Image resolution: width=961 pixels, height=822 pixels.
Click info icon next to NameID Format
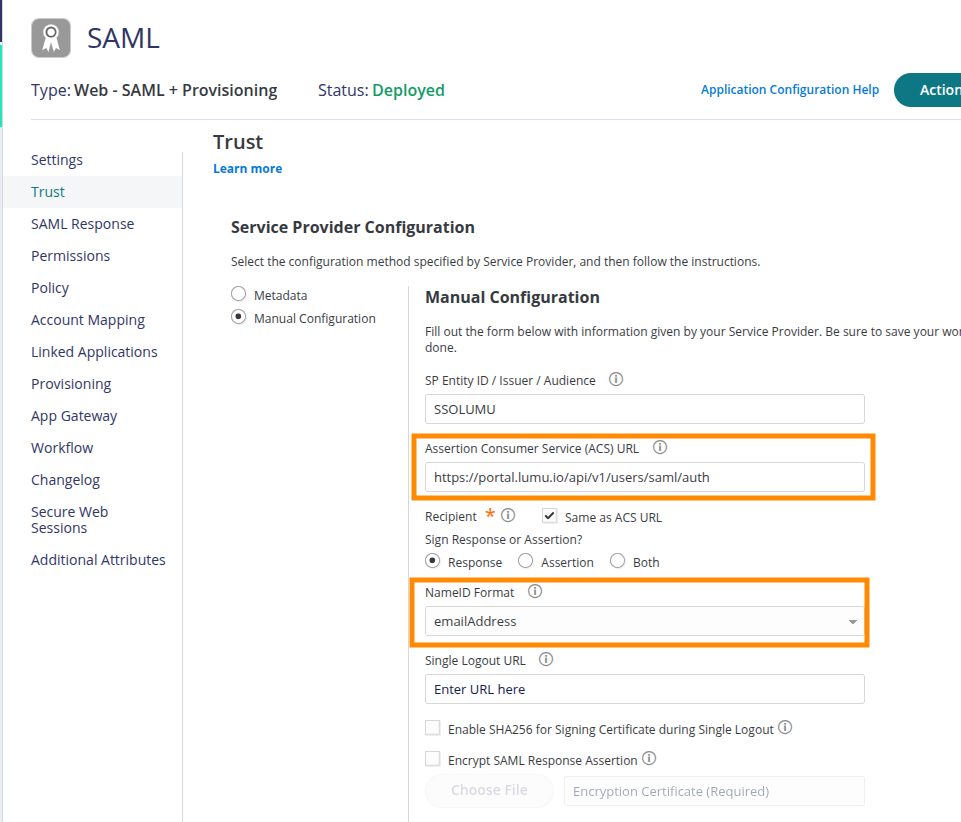coord(535,592)
